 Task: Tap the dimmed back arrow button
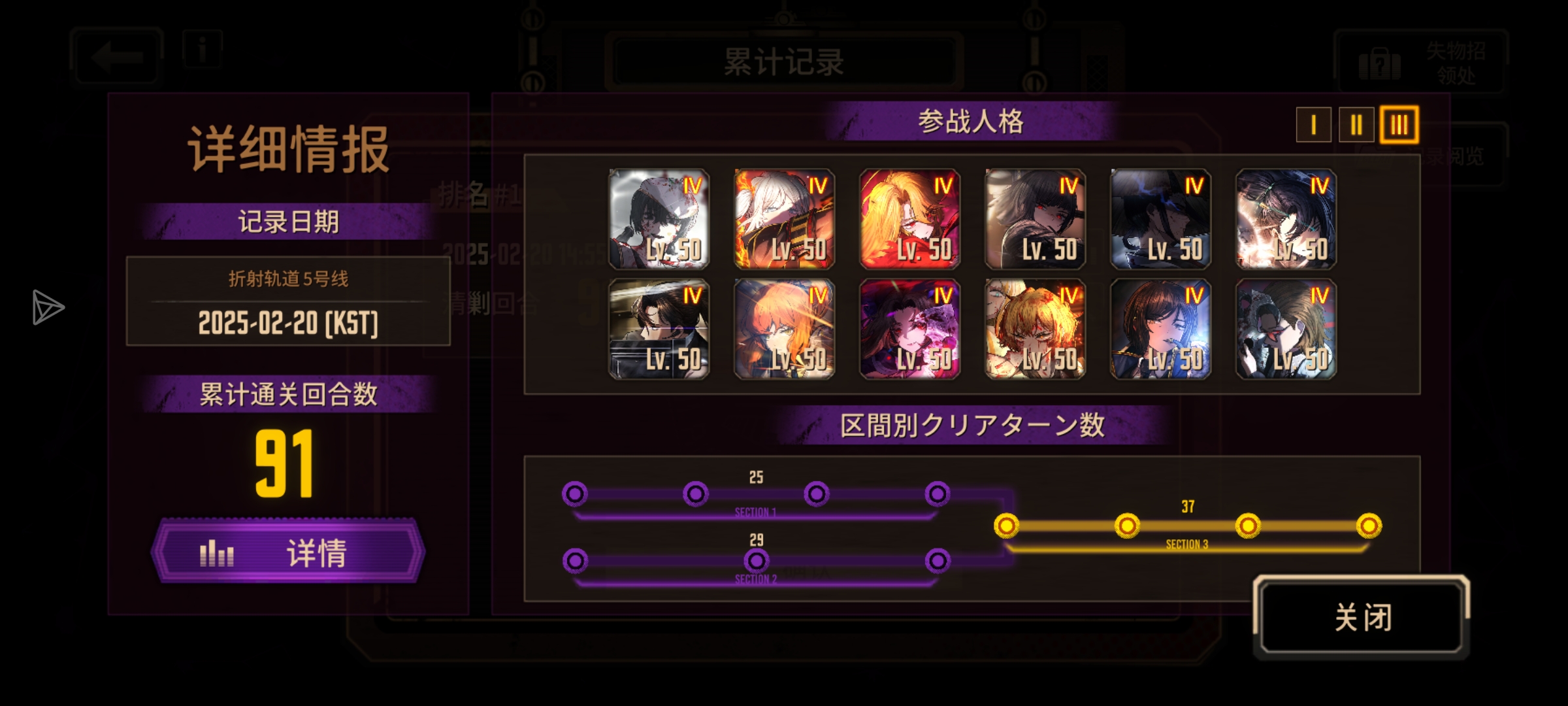pyautogui.click(x=116, y=56)
